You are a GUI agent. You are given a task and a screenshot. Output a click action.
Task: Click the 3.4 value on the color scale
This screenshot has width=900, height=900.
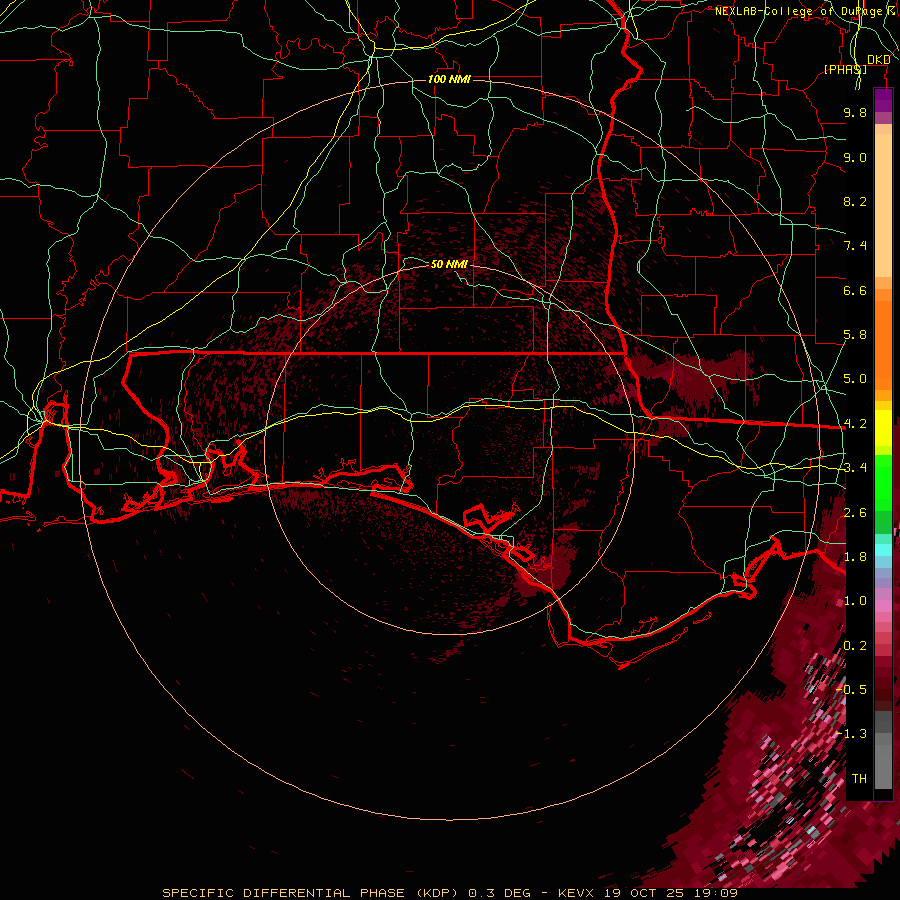click(855, 468)
